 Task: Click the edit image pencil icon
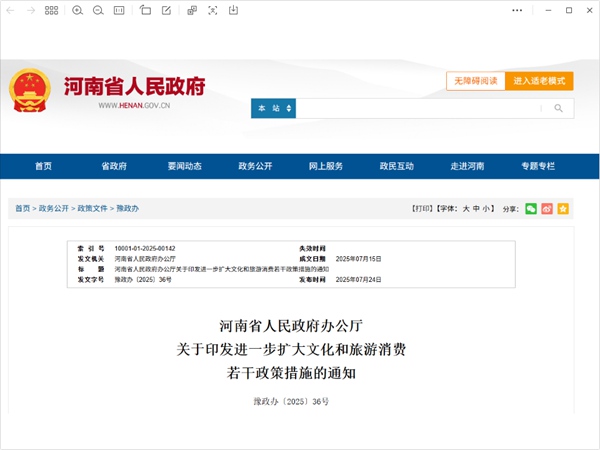[166, 10]
